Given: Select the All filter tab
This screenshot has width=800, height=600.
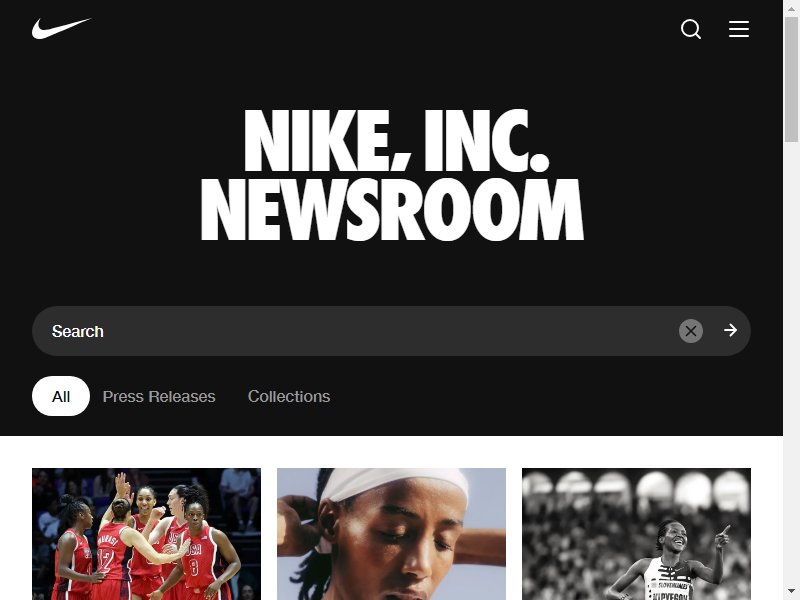Looking at the screenshot, I should (x=61, y=396).
